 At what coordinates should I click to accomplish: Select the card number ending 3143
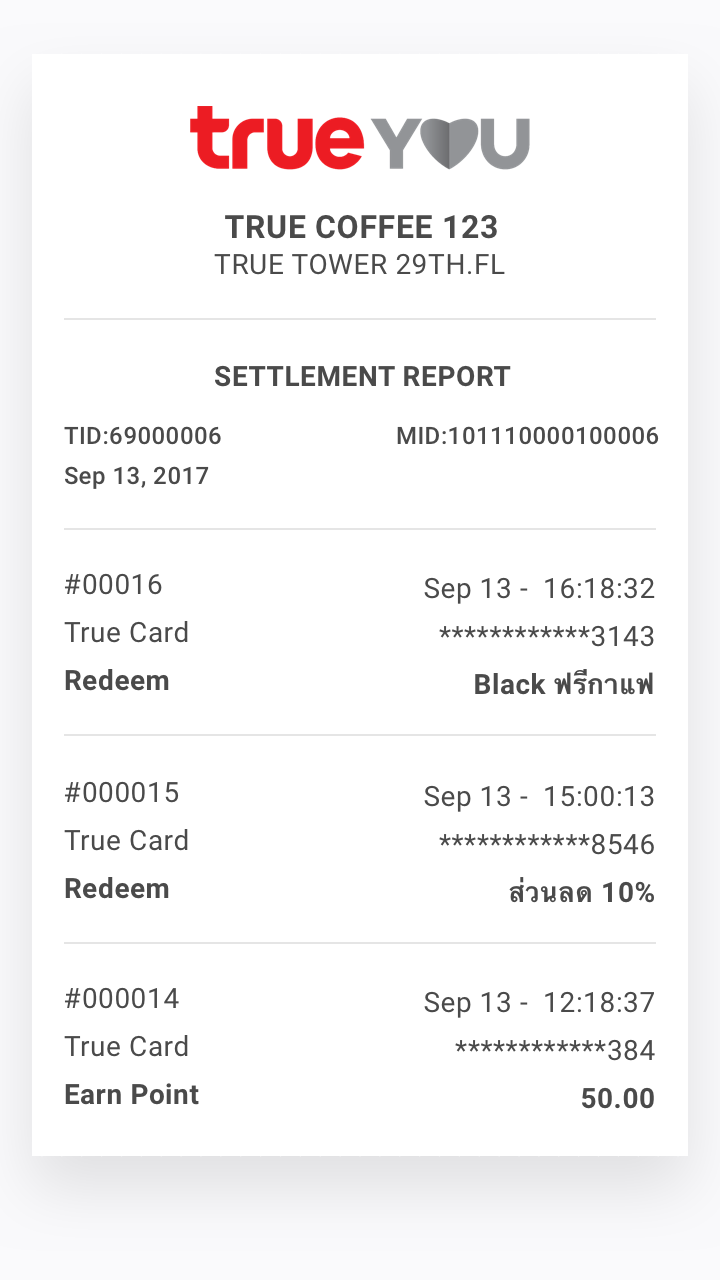pyautogui.click(x=547, y=637)
